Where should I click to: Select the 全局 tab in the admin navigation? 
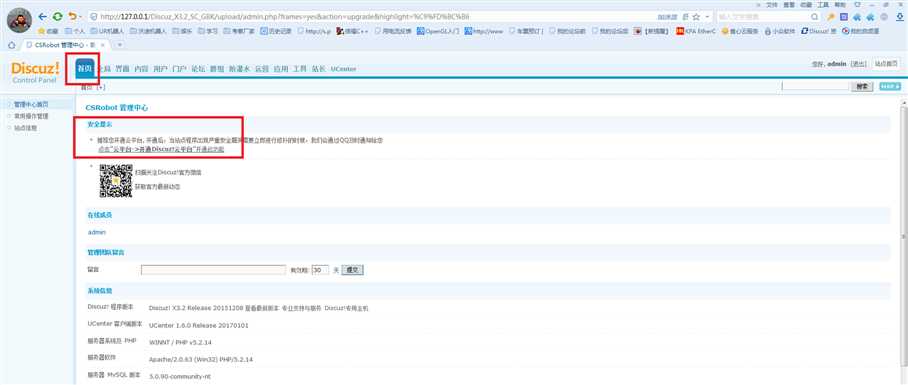click(104, 69)
